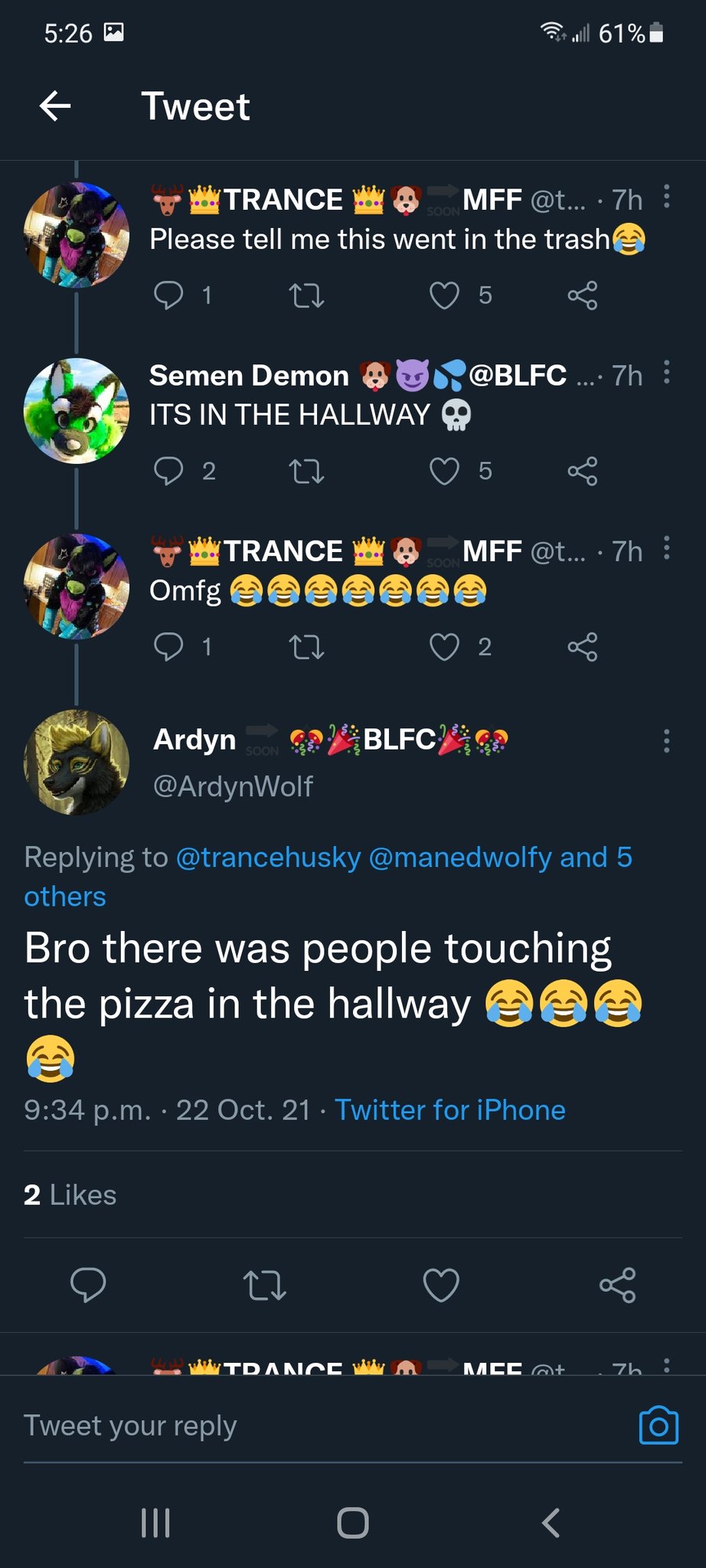Like the "Omfg" reply tweet
Image resolution: width=706 pixels, height=1568 pixels.
click(x=444, y=647)
